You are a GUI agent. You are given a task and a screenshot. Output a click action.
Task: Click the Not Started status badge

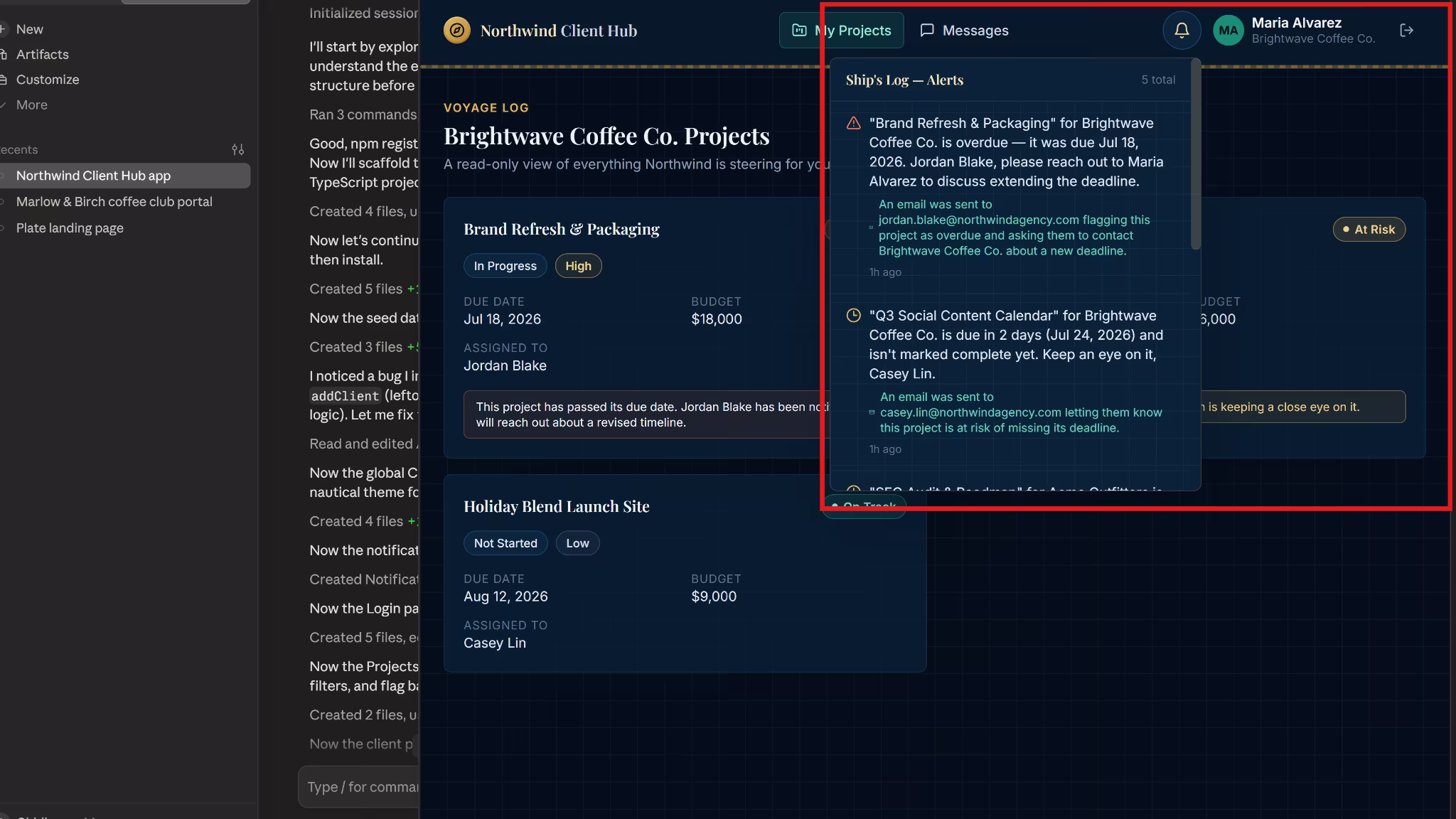click(x=505, y=543)
